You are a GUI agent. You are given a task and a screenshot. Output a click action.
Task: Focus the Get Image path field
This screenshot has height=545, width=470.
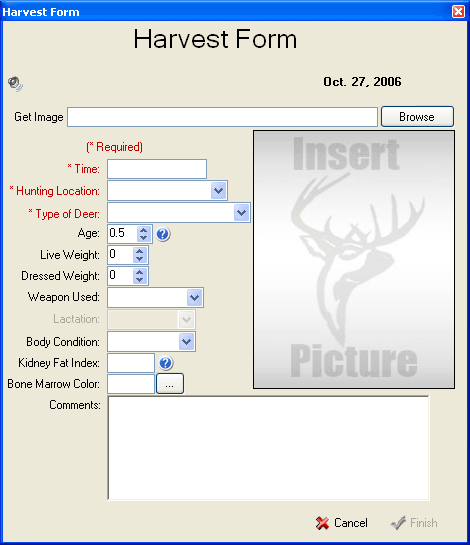click(x=222, y=117)
